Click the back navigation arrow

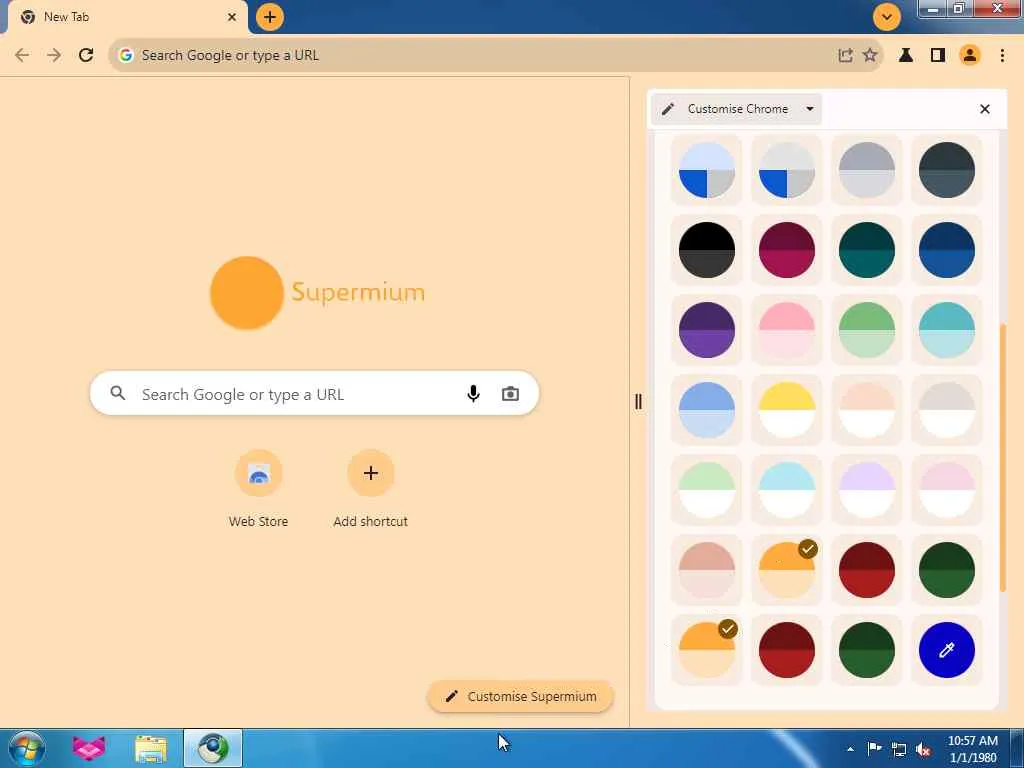22,56
